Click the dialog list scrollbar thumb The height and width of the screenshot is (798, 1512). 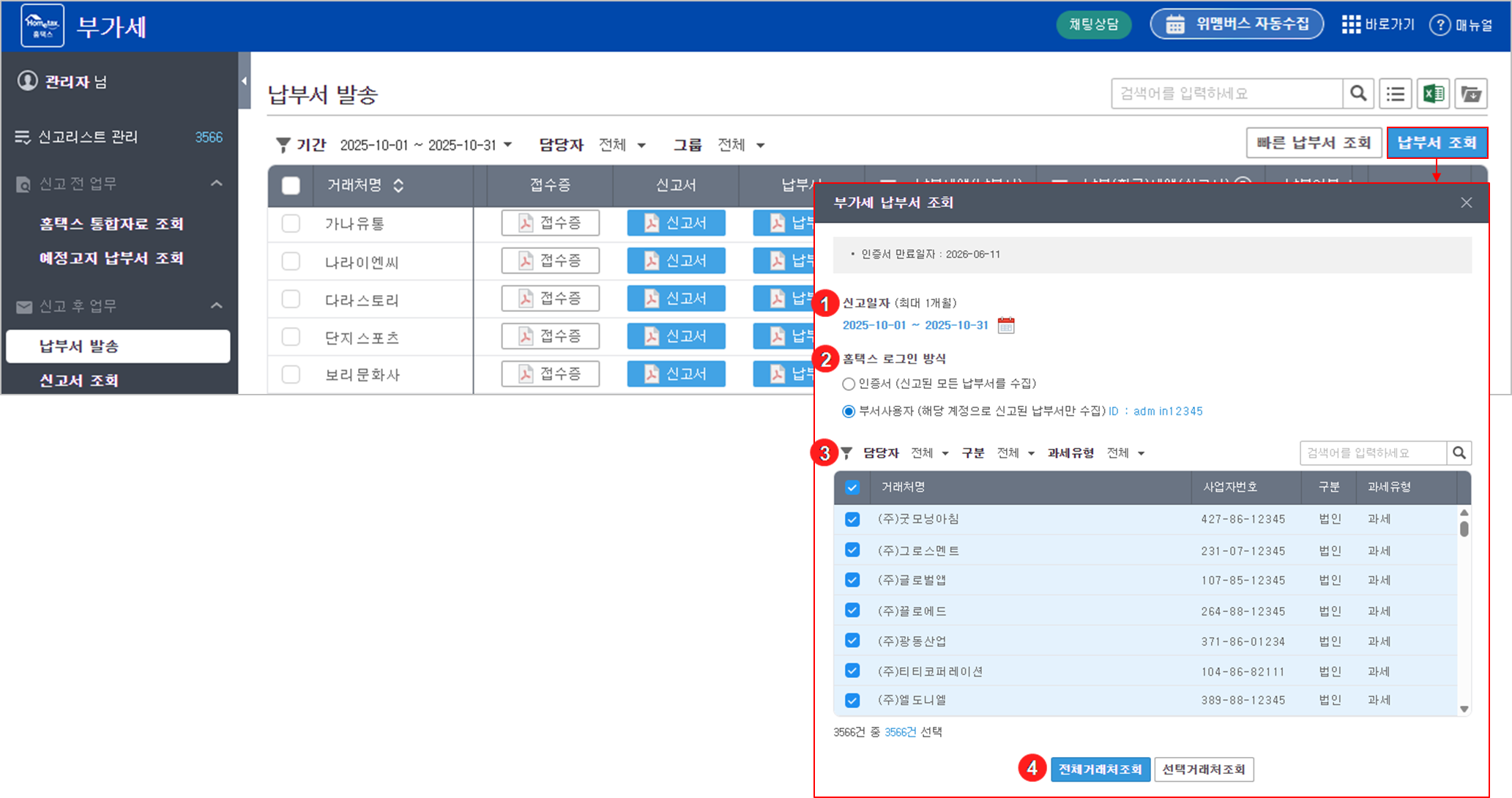tap(1464, 528)
